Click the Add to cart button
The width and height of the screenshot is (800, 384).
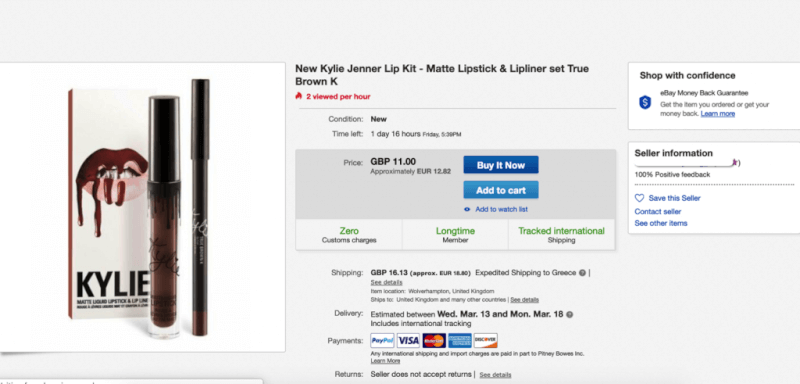coord(501,190)
